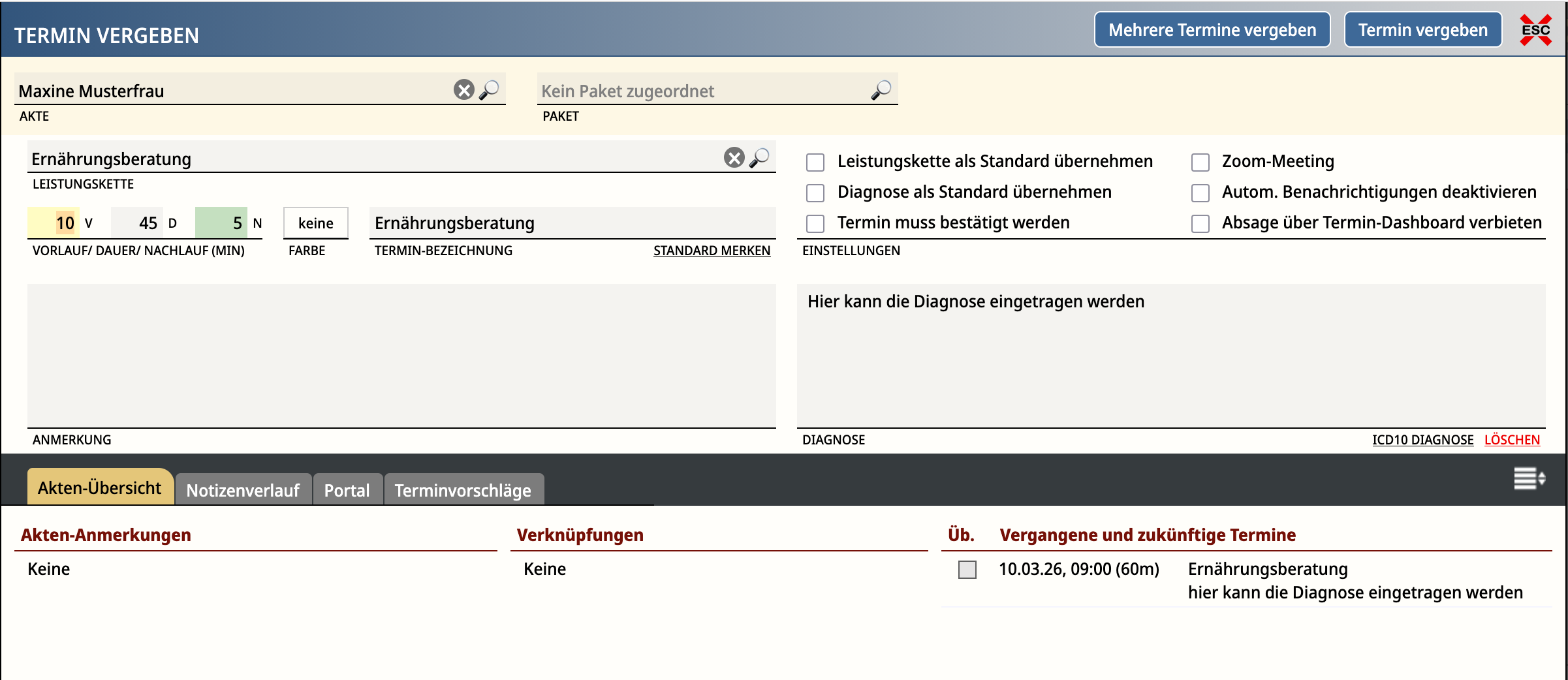Open patient file search magnifier
The image size is (1568, 680).
click(x=490, y=90)
